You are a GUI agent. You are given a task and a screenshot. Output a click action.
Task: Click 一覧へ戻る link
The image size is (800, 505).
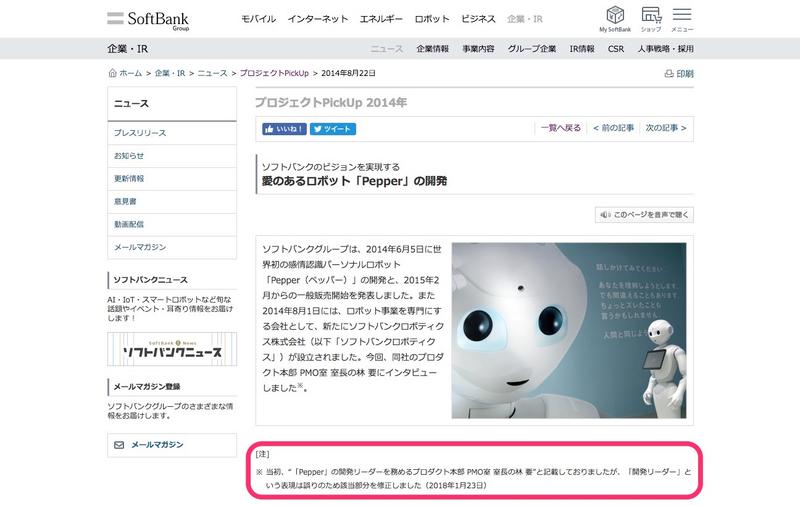point(561,128)
